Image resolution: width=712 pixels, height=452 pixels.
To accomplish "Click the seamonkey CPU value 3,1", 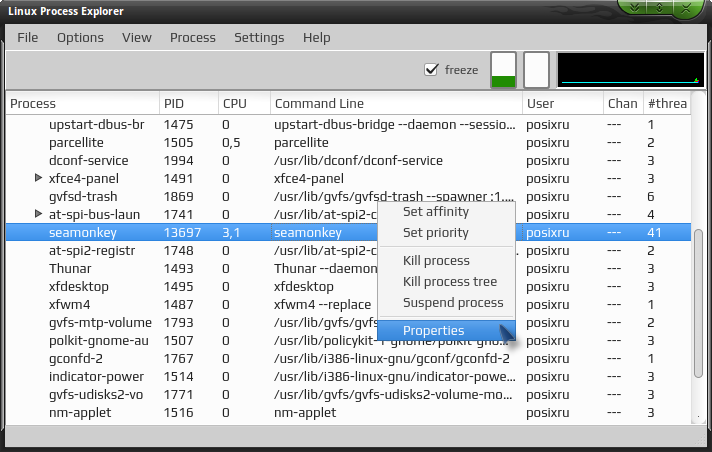I will [231, 232].
